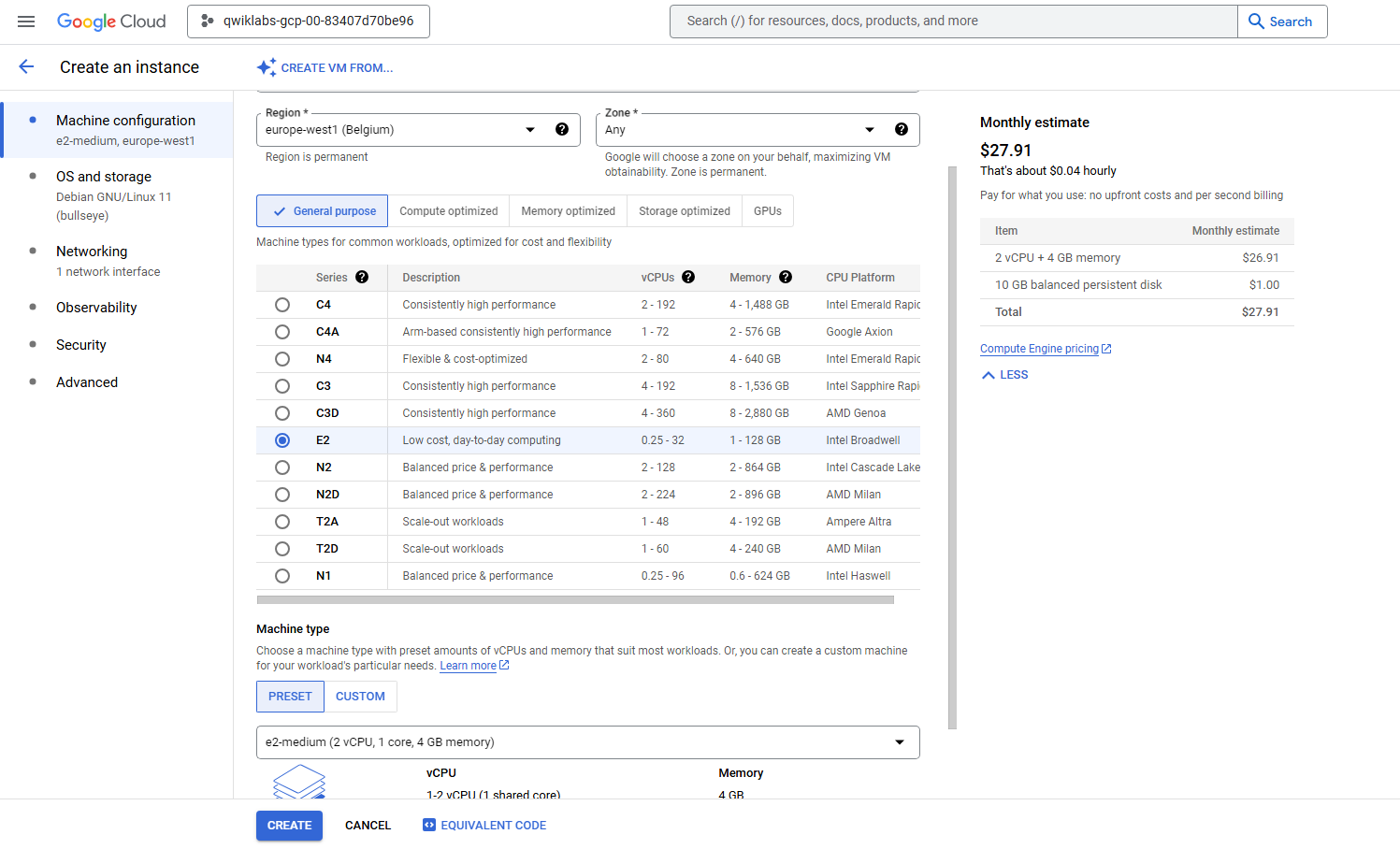Viewport: 1400px width, 849px height.
Task: Switch to GPUs tab
Action: pyautogui.click(x=768, y=211)
